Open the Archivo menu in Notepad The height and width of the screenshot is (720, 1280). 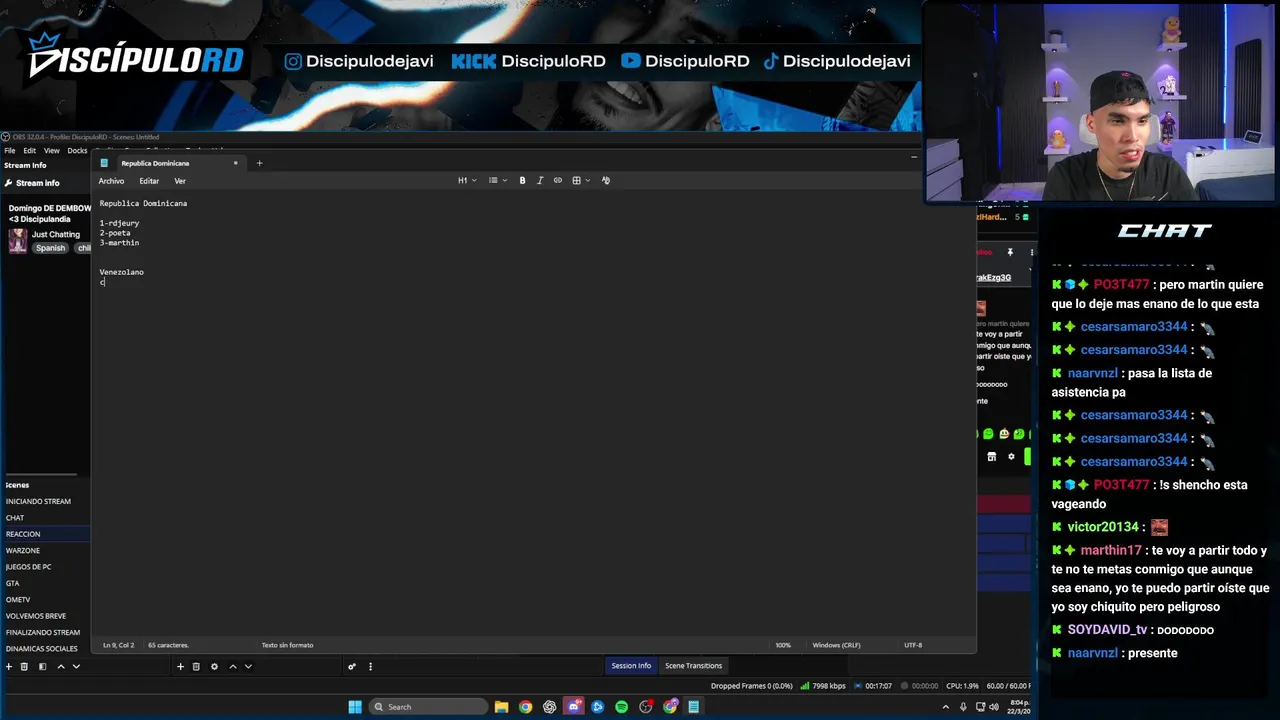111,181
